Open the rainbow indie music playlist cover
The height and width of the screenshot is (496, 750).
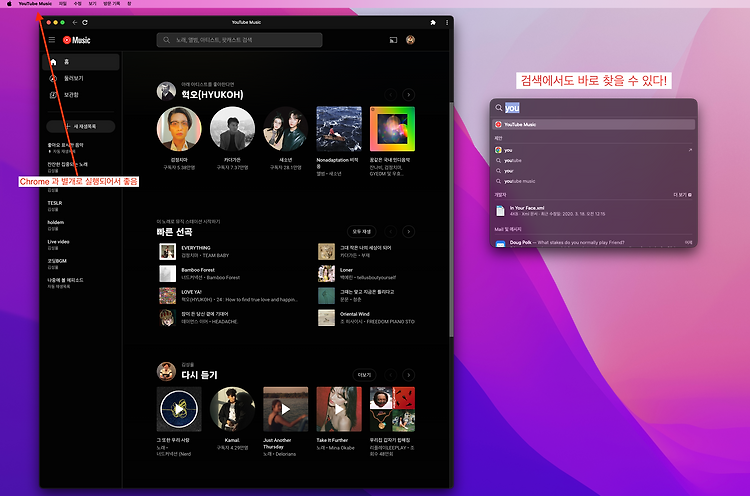coord(392,129)
